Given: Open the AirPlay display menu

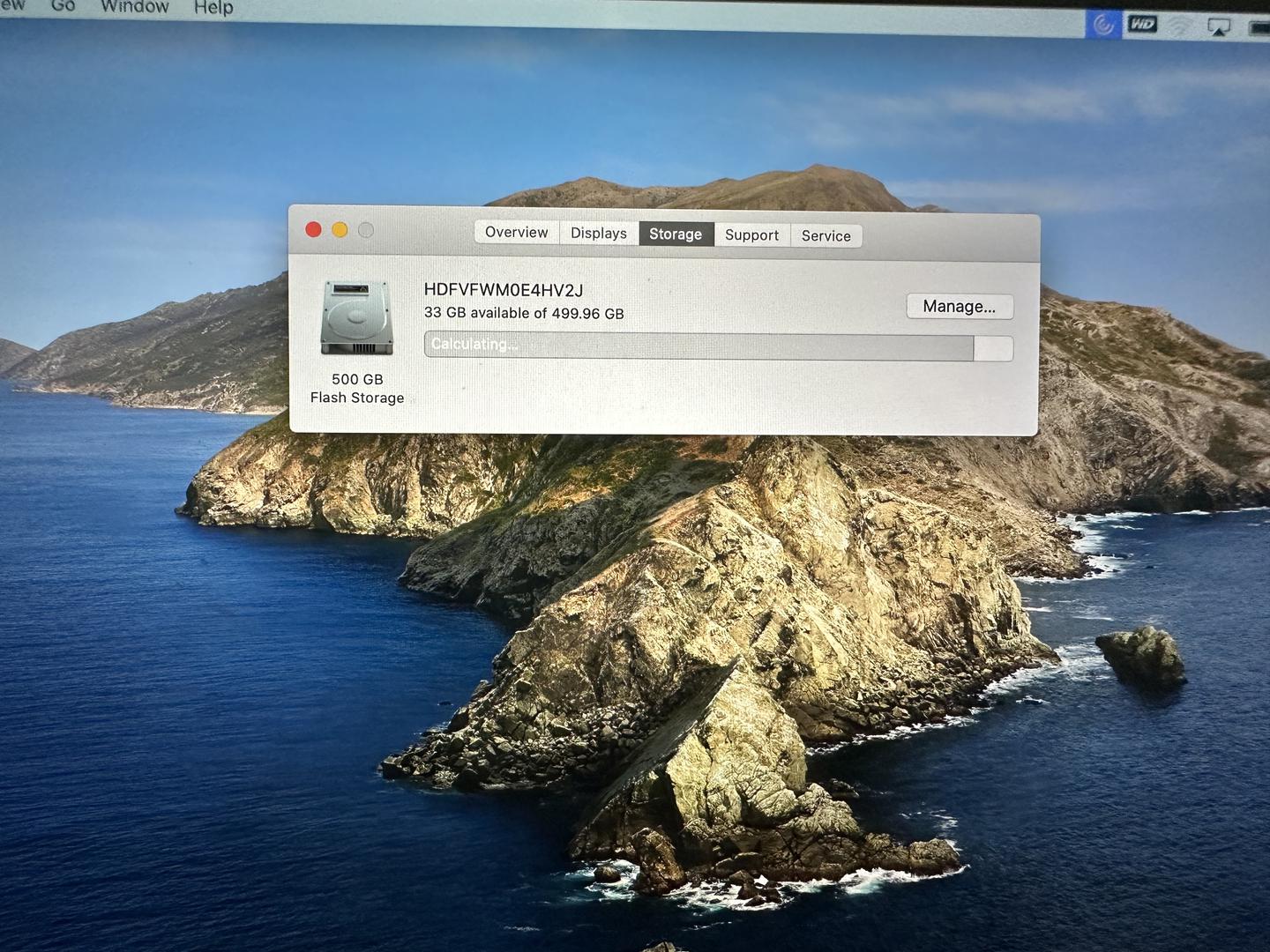Looking at the screenshot, I should (1219, 27).
